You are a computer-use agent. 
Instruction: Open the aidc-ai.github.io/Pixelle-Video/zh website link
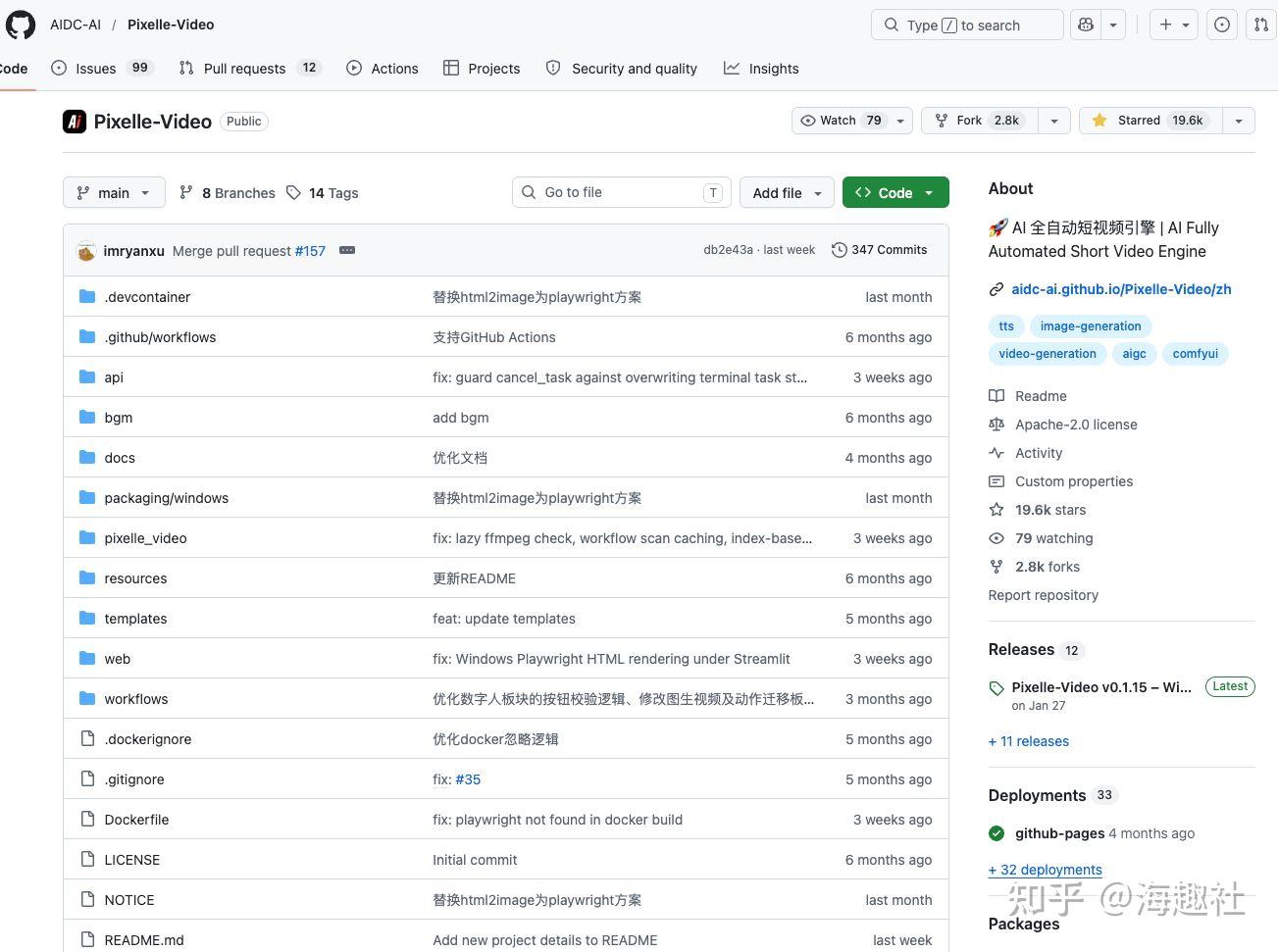[x=1121, y=289]
